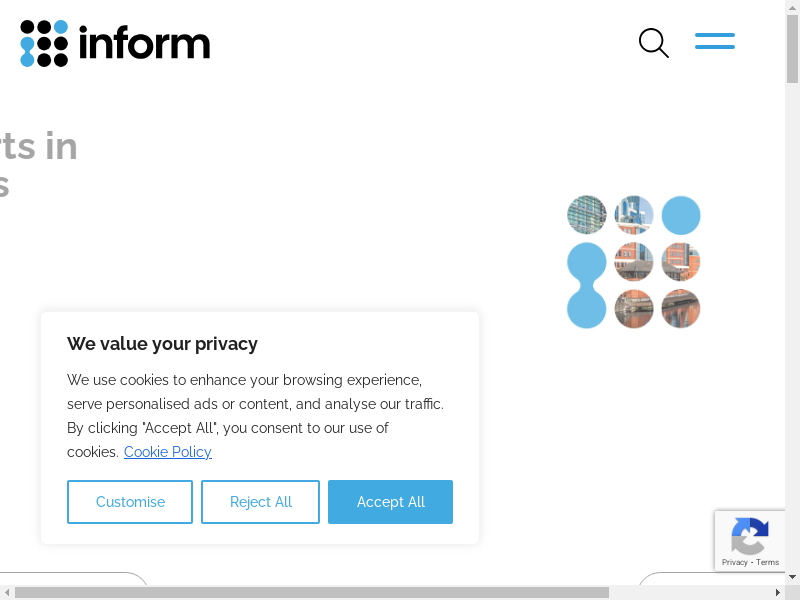The height and width of the screenshot is (600, 800).
Task: Click the reCAPTCHA badge logo
Action: [749, 535]
